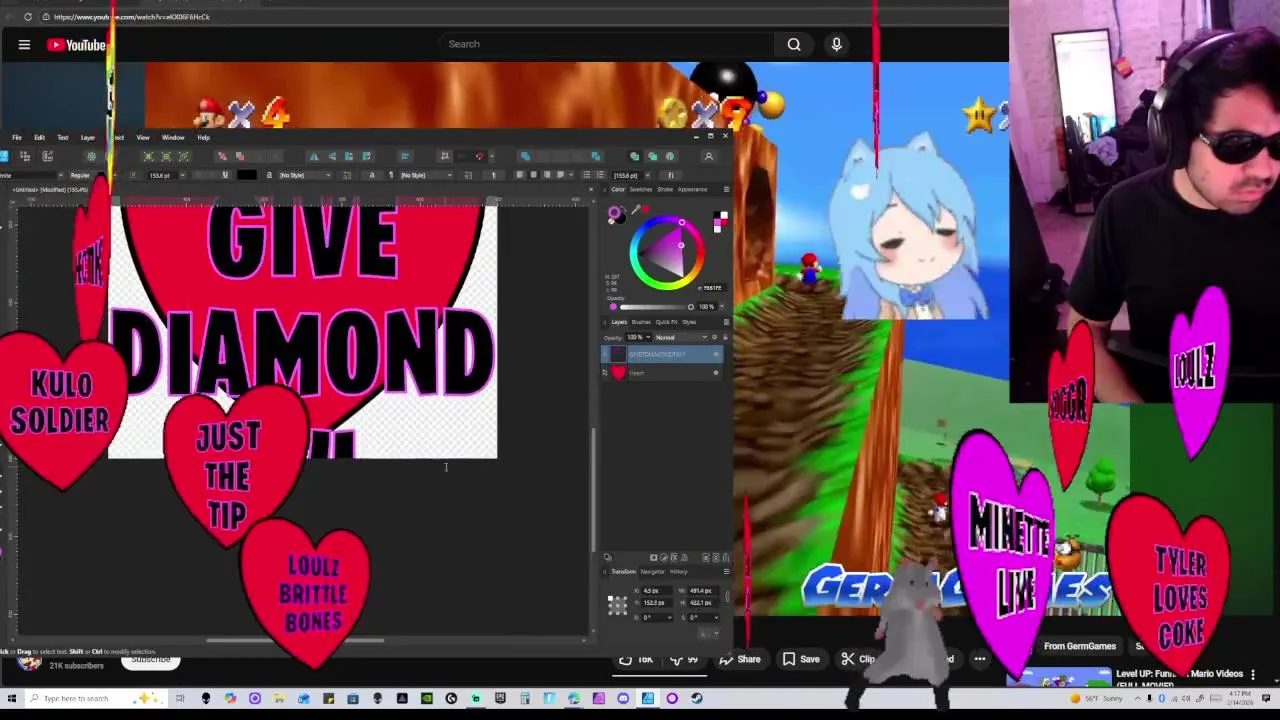Viewport: 1280px width, 720px height.
Task: Click the delete layer trash icon
Action: pos(725,557)
